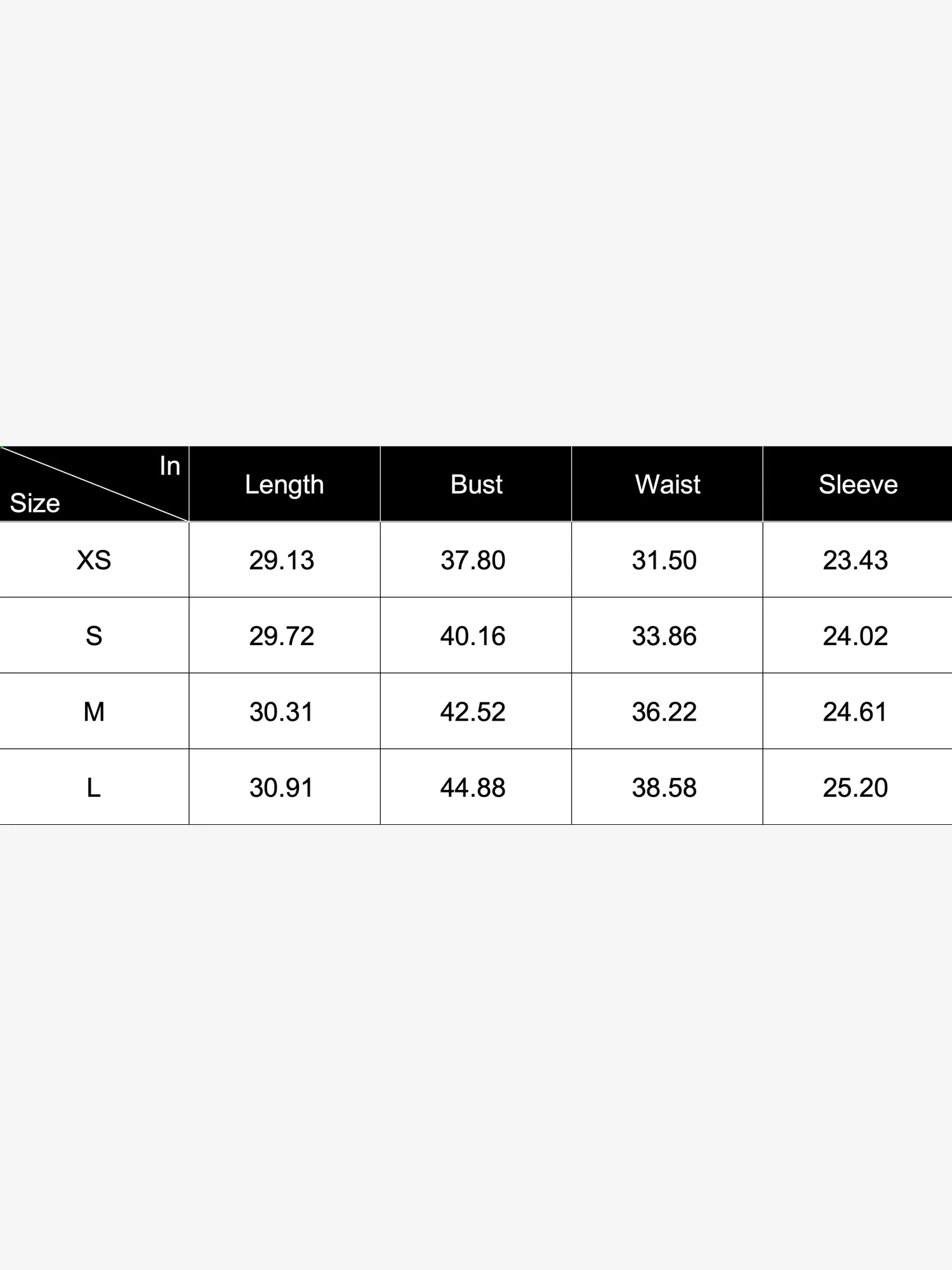Click the L sleeve value 25.20

point(855,787)
